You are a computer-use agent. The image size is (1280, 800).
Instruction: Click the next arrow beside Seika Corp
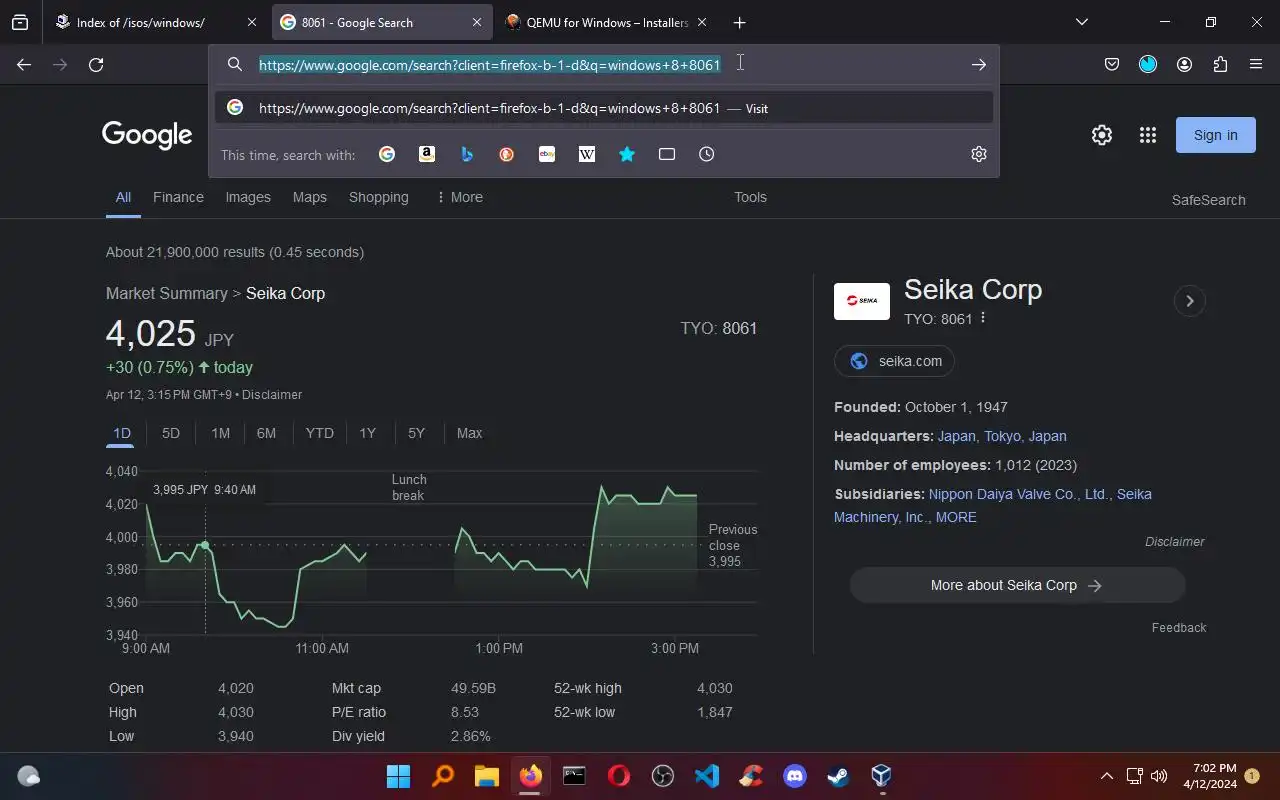(x=1189, y=301)
